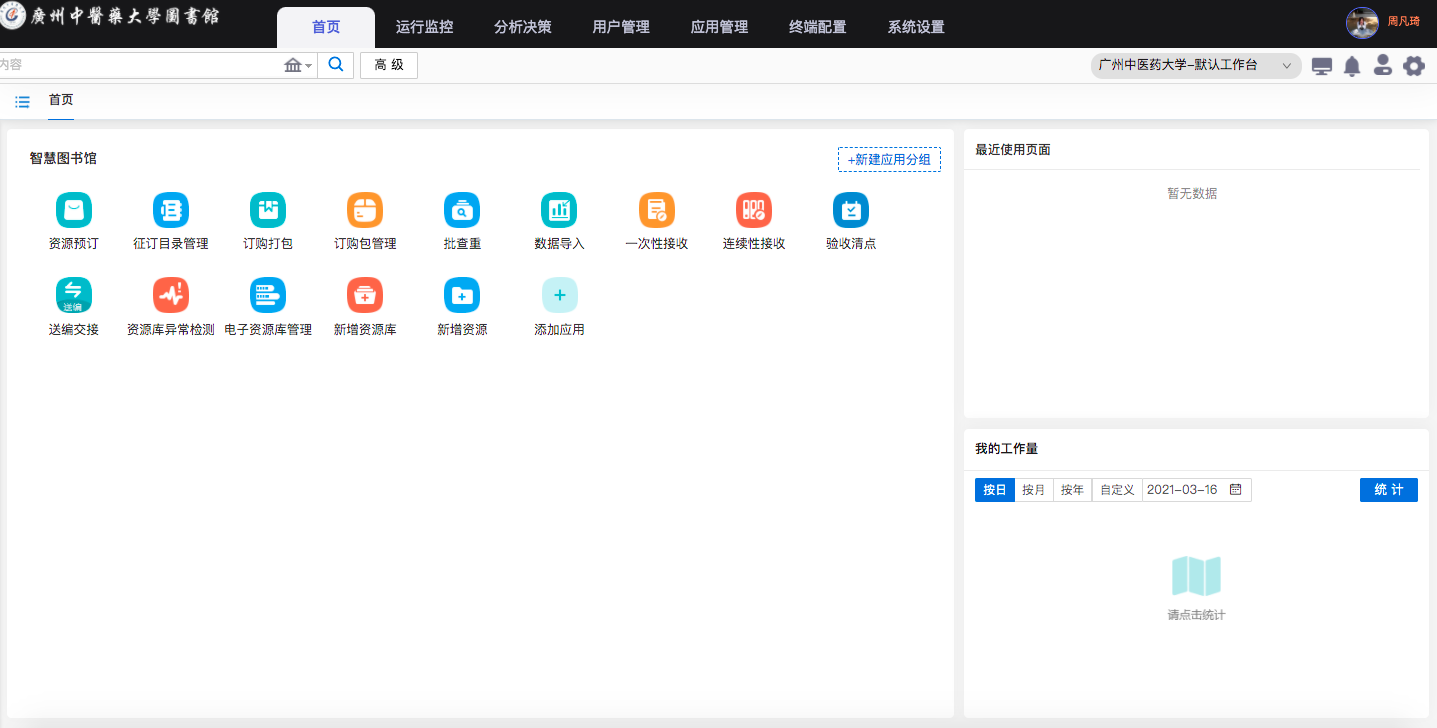Screen dimensions: 1437x728
Task: Open the notification bell icon
Action: pyautogui.click(x=1352, y=67)
